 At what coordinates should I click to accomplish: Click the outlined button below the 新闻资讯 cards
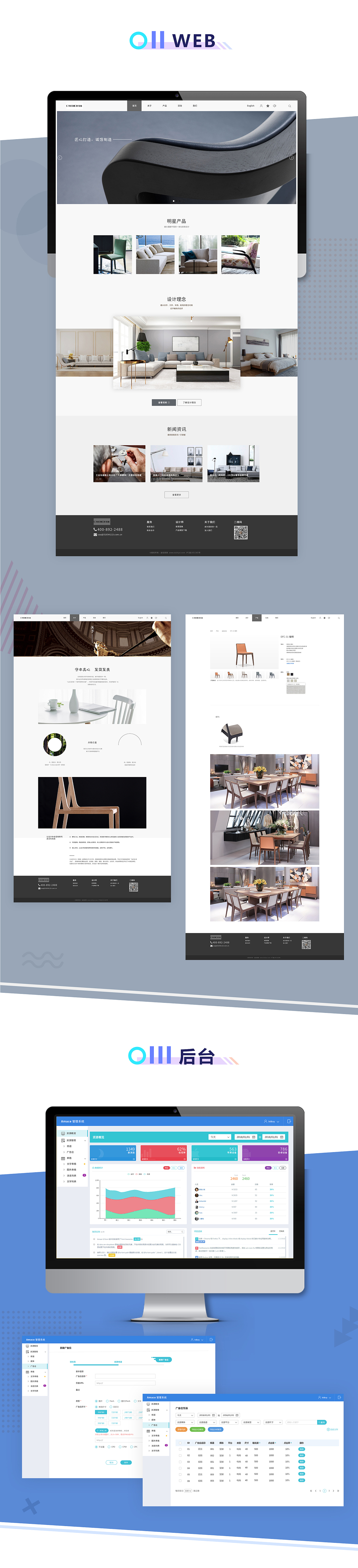176,495
